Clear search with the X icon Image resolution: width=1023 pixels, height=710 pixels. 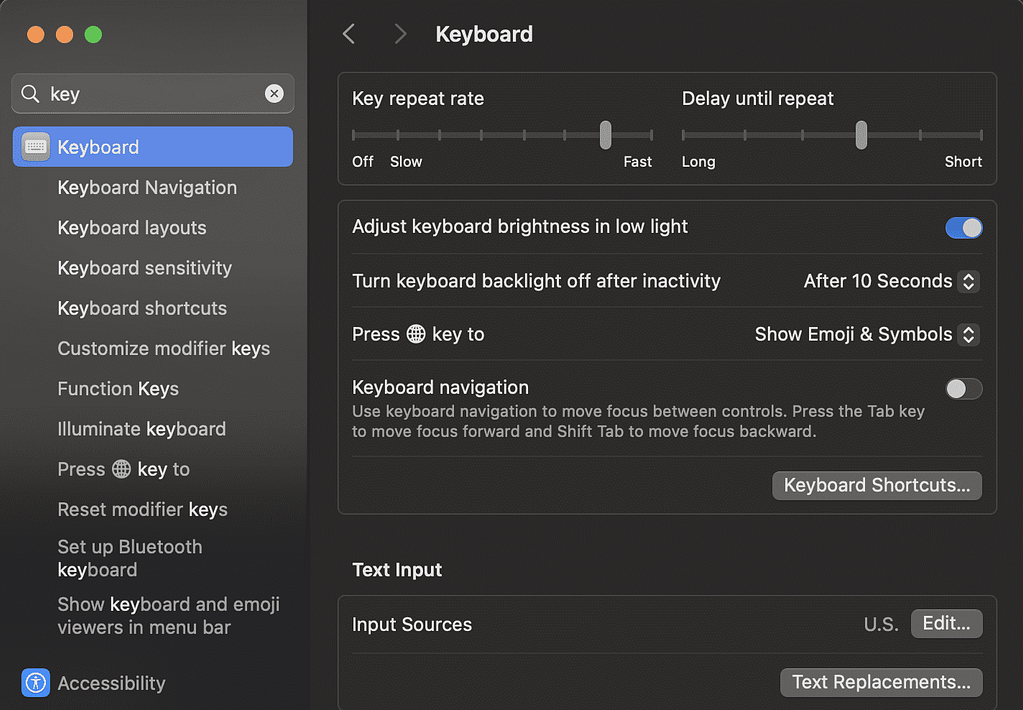pos(274,94)
